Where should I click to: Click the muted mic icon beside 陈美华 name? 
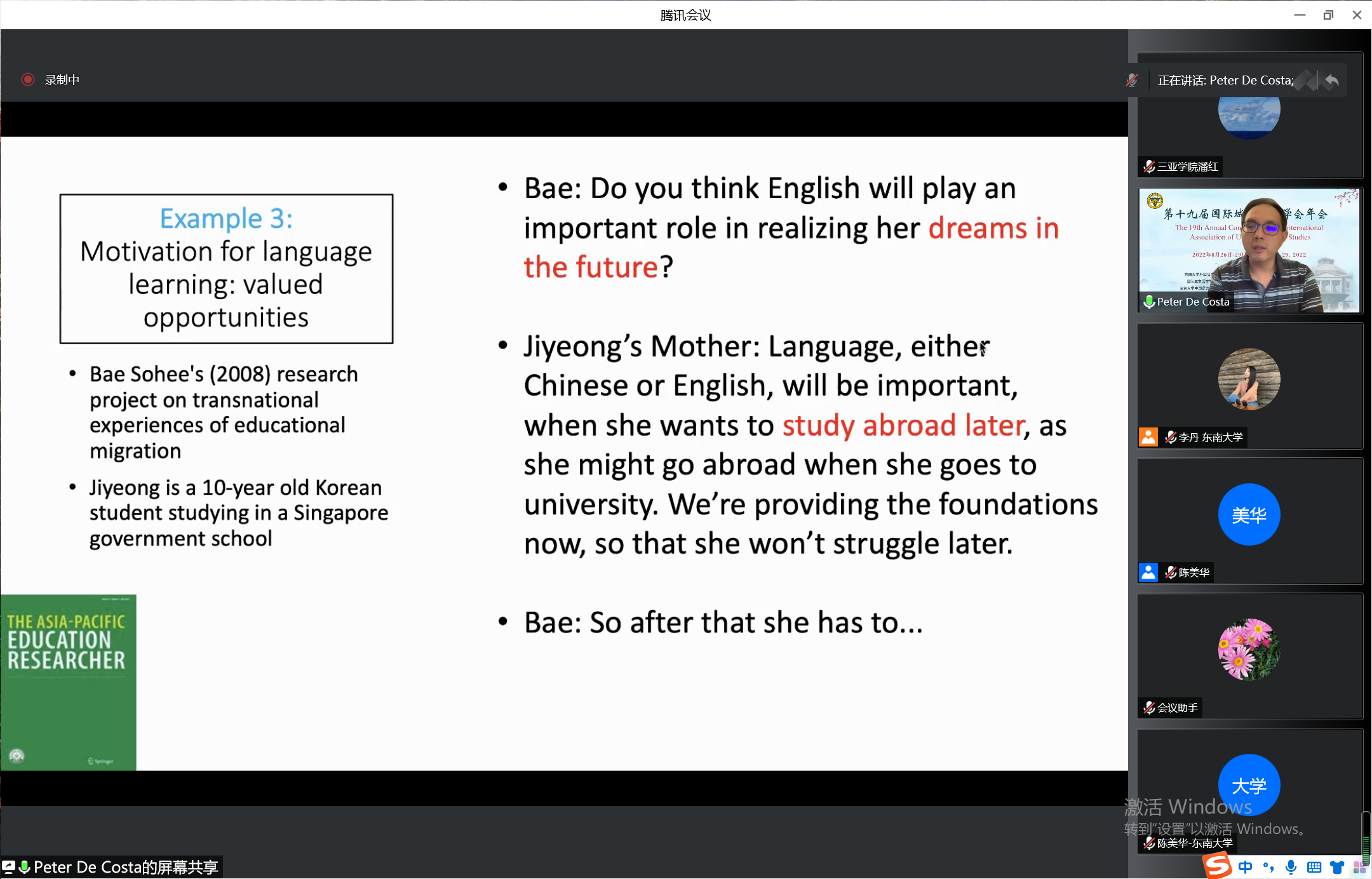pyautogui.click(x=1171, y=572)
